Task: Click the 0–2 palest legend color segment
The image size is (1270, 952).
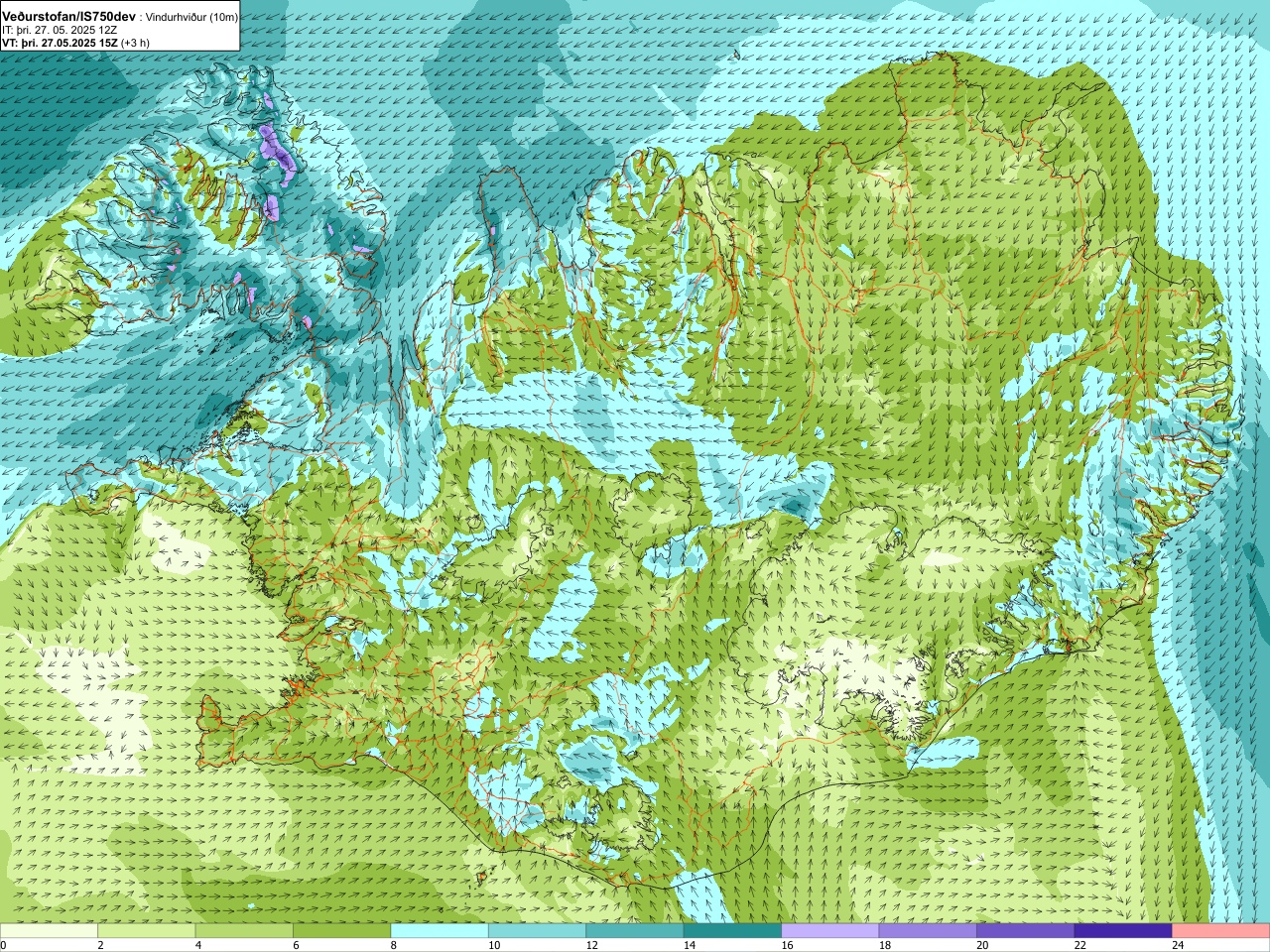Action: pos(49,931)
